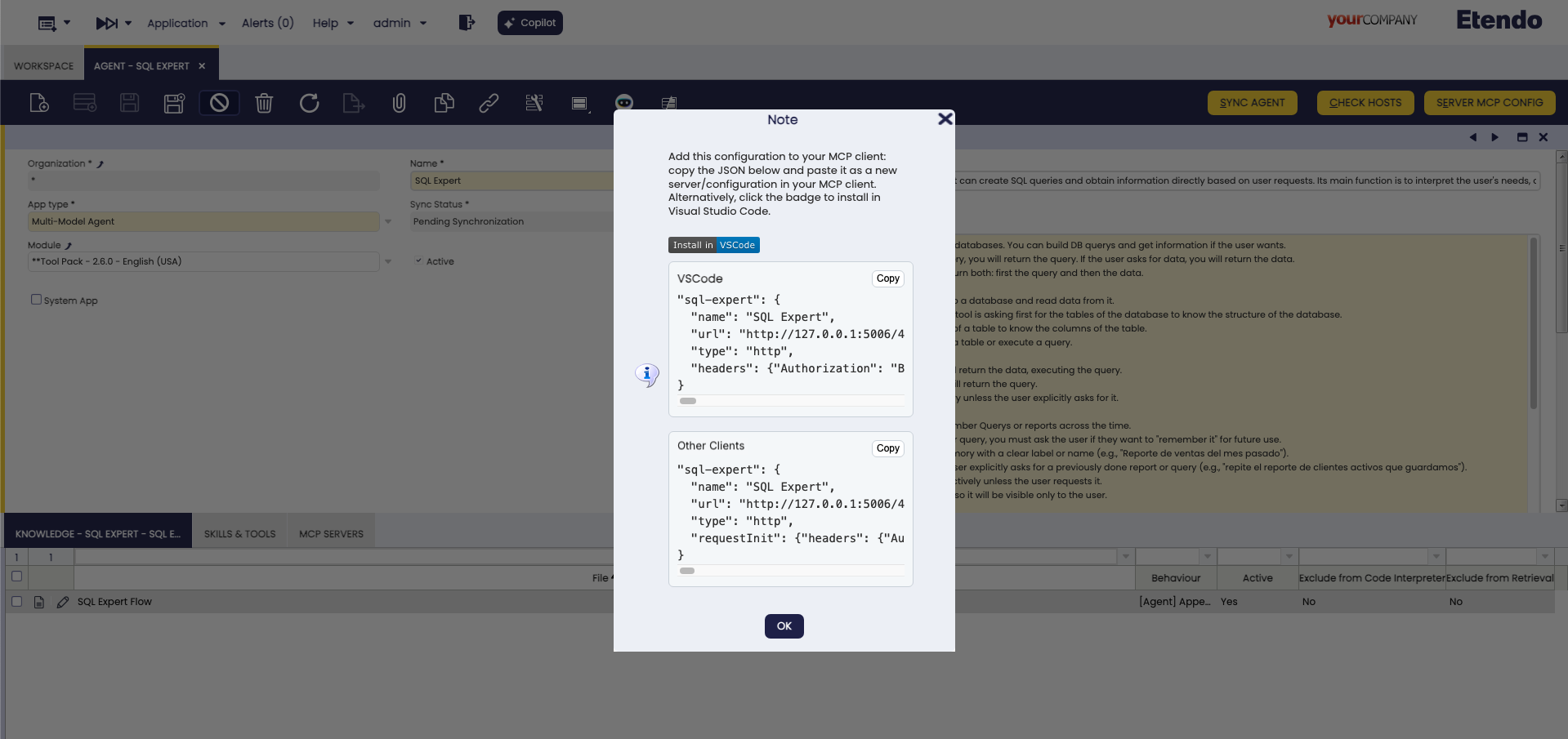Viewport: 1568px width, 739px height.
Task: Copy the VSCode JSON configuration
Action: [x=887, y=278]
